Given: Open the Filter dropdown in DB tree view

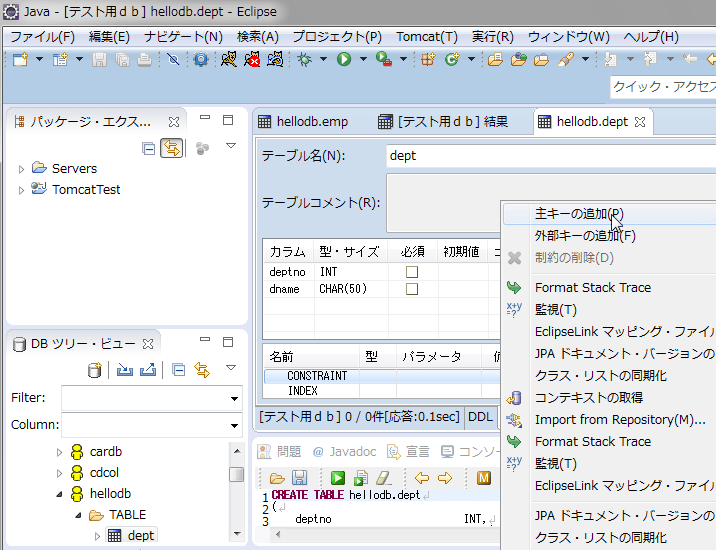Looking at the screenshot, I should (x=234, y=398).
